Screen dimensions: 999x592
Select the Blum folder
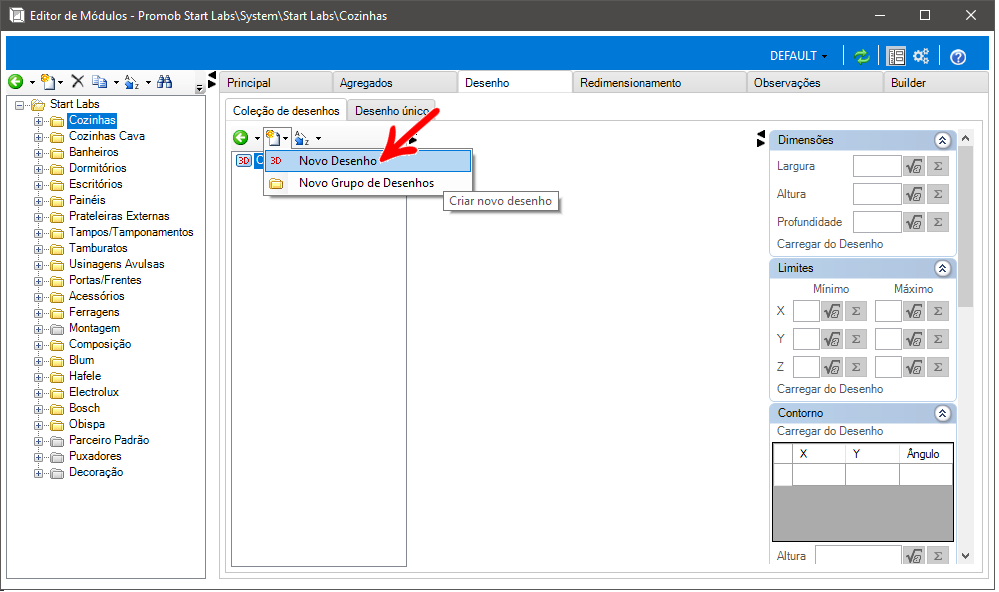click(82, 360)
